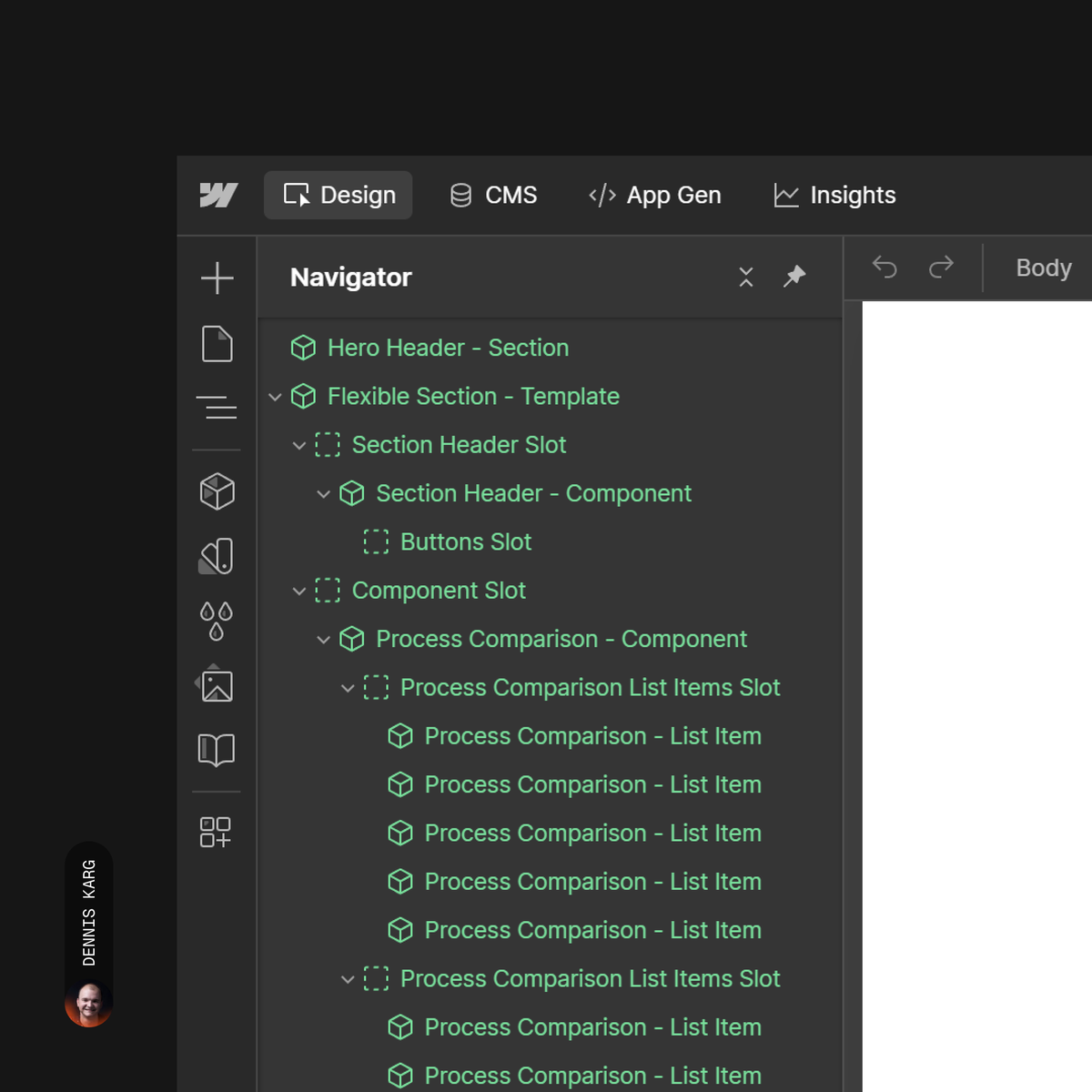Screen dimensions: 1092x1092
Task: Click the Navigator panel title
Action: coord(350,277)
